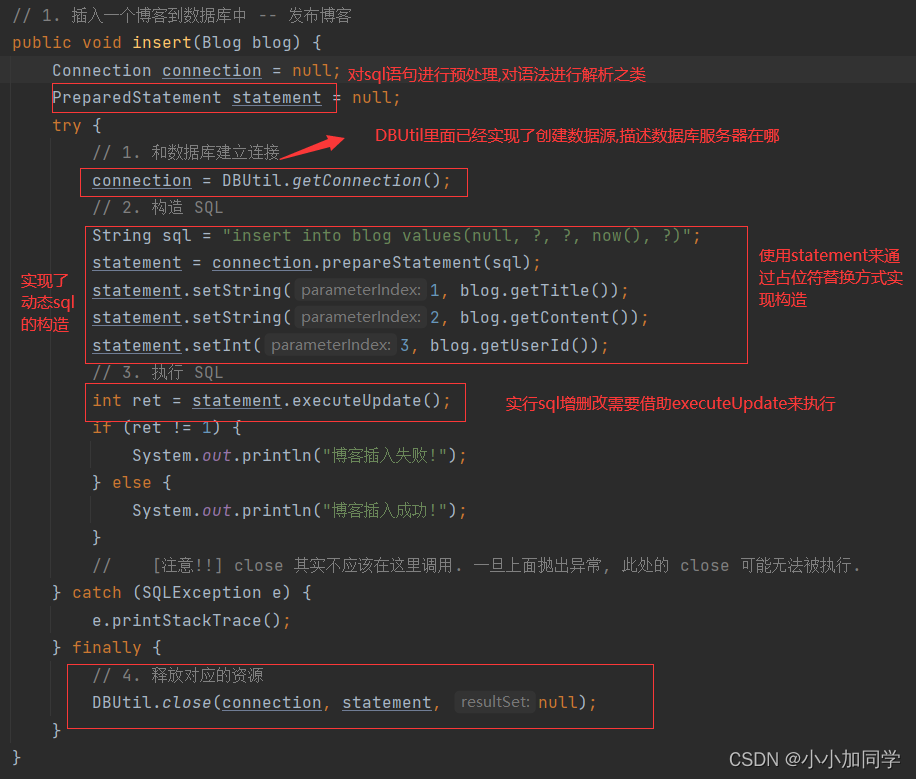Viewport: 916px width, 779px height.
Task: Click the CSDN @小小加同学 watermark link
Action: coord(815,759)
